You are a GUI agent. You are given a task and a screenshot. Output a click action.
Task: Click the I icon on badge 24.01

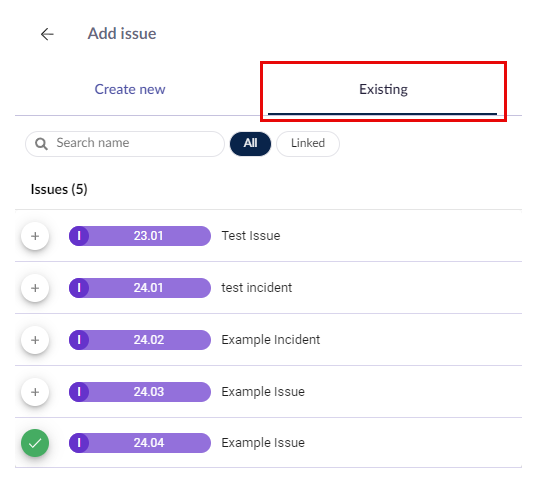[79, 288]
